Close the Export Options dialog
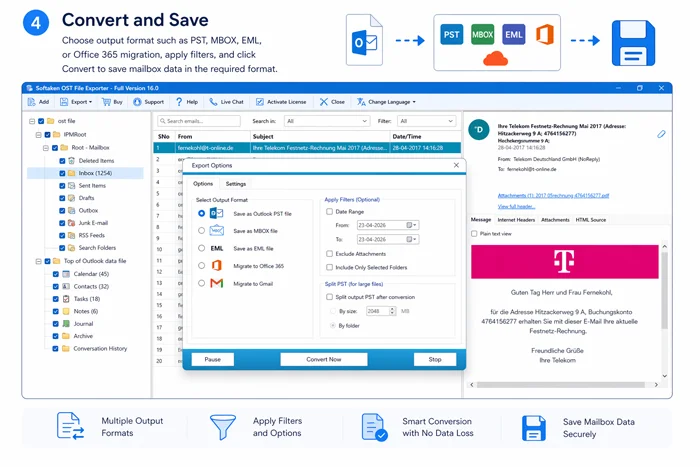Screen dimensions: 700x467 456,166
